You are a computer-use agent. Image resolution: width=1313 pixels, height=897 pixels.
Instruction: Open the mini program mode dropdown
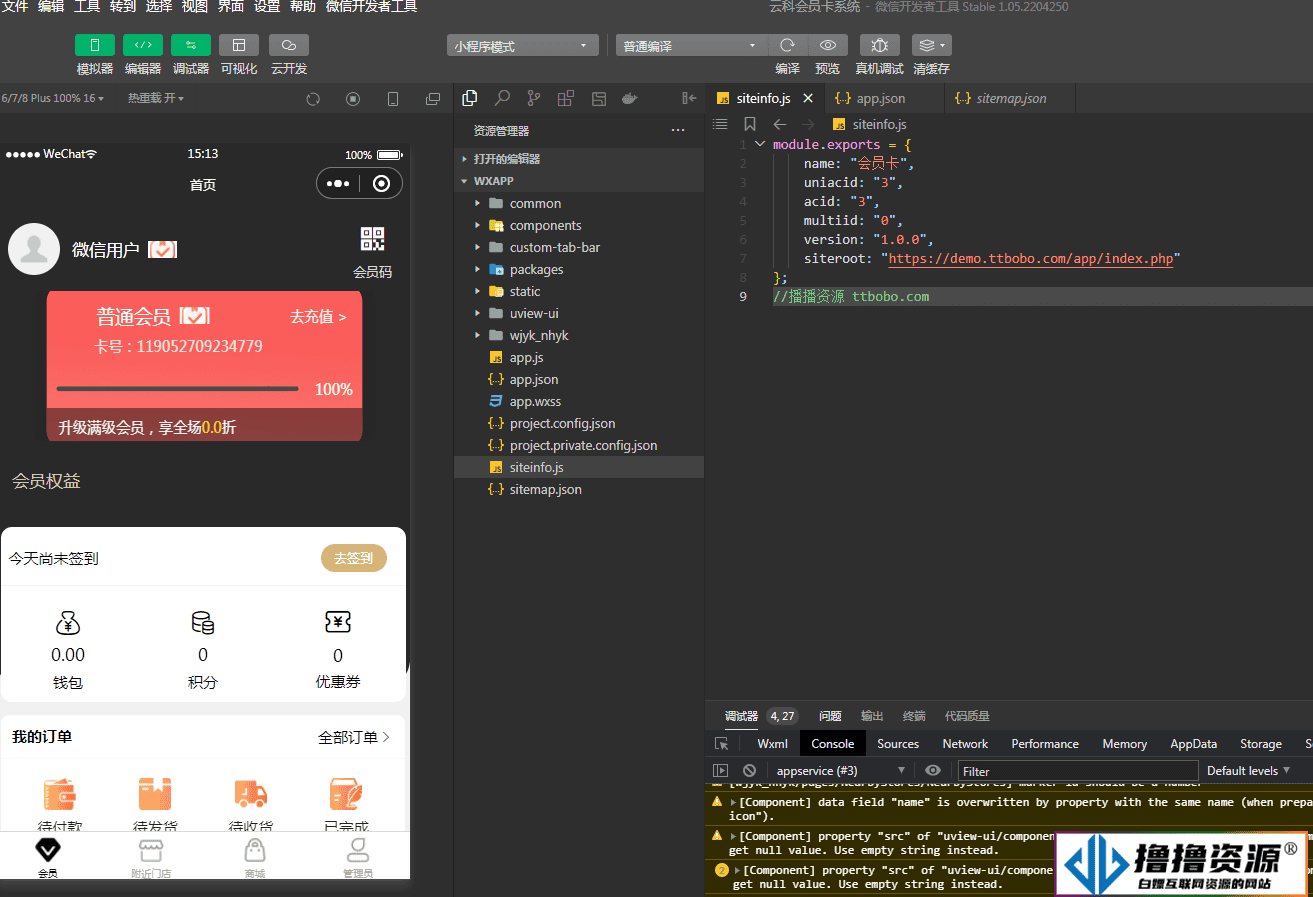[522, 46]
